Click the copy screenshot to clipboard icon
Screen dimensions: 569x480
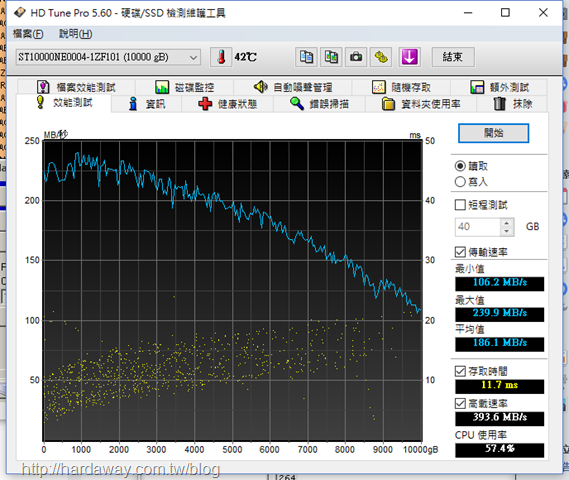331,57
